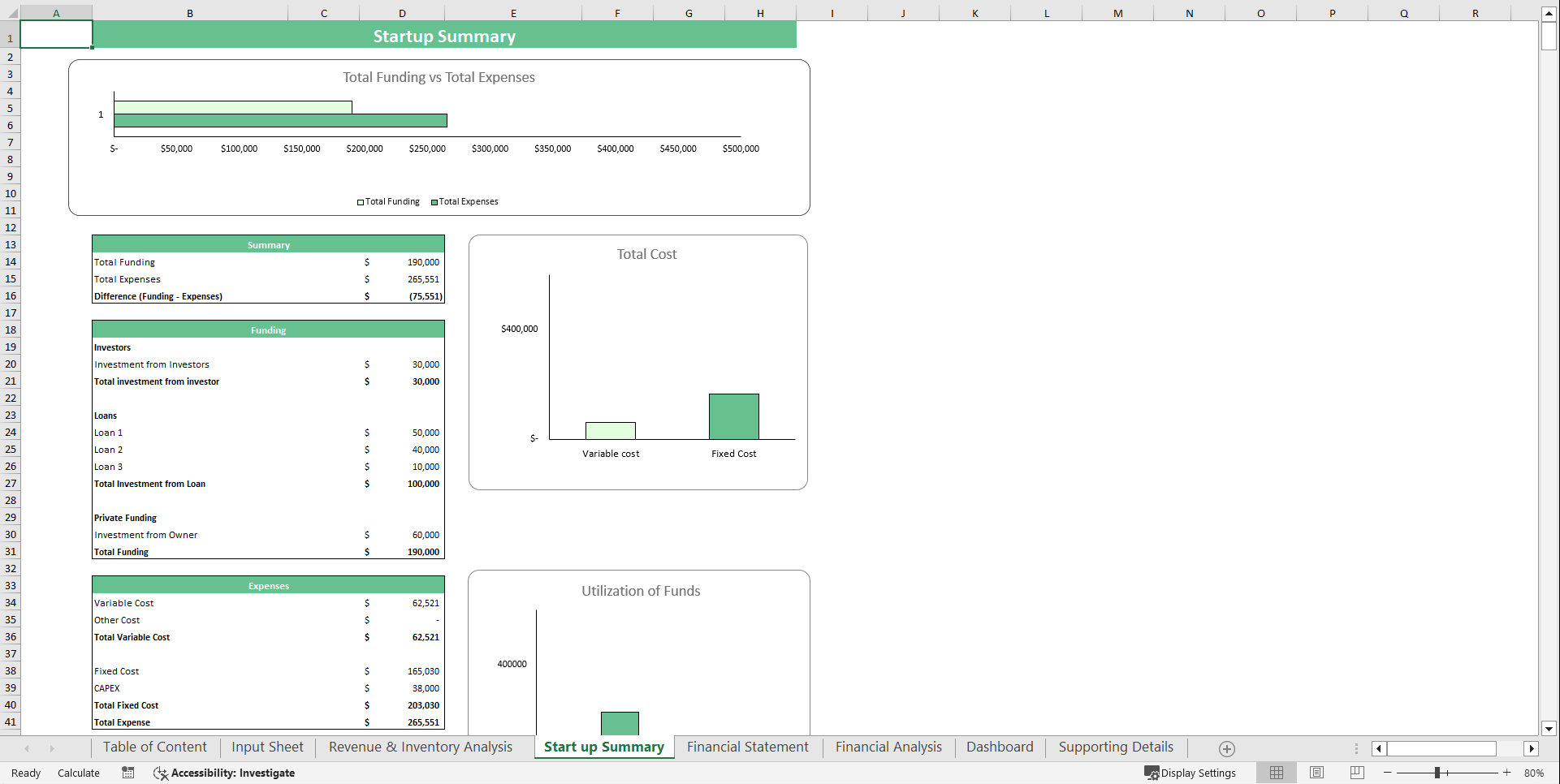The height and width of the screenshot is (784, 1560).
Task: Open the sheet tabs ellipsis menu
Action: [1355, 748]
